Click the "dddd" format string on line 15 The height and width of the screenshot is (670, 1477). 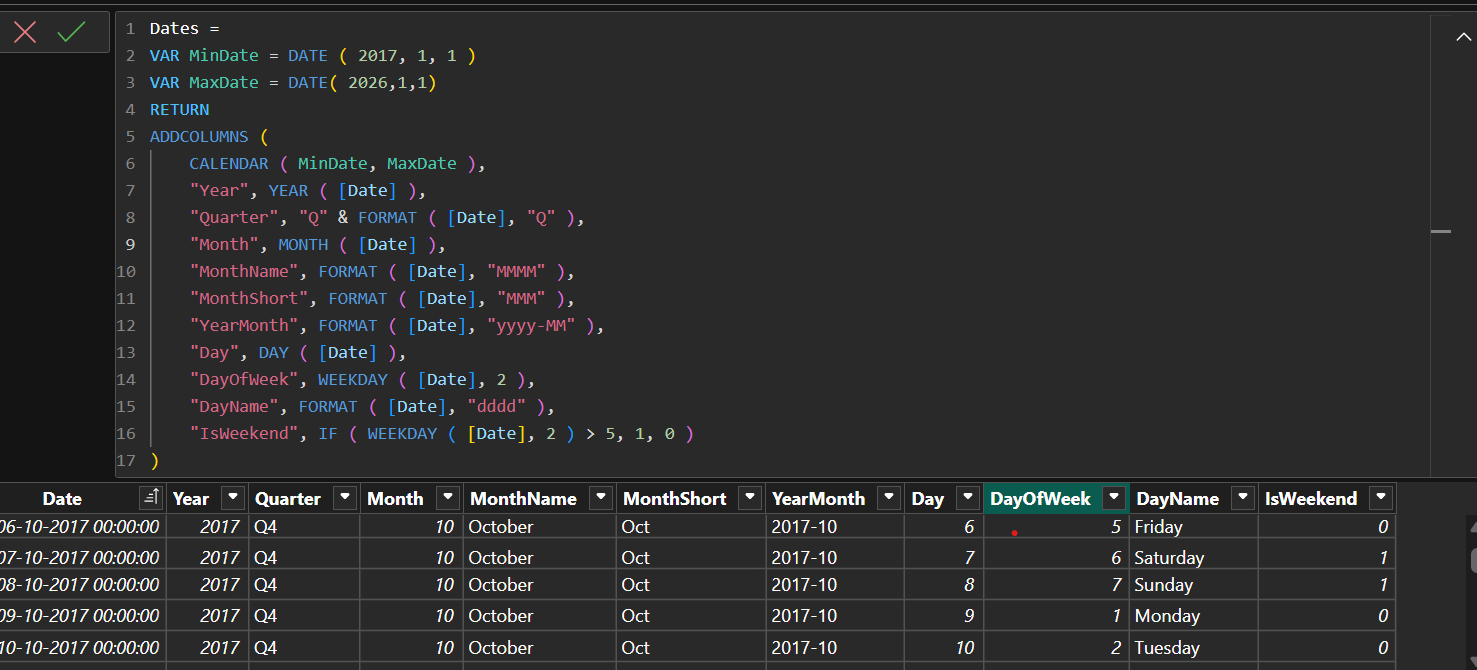tap(497, 407)
